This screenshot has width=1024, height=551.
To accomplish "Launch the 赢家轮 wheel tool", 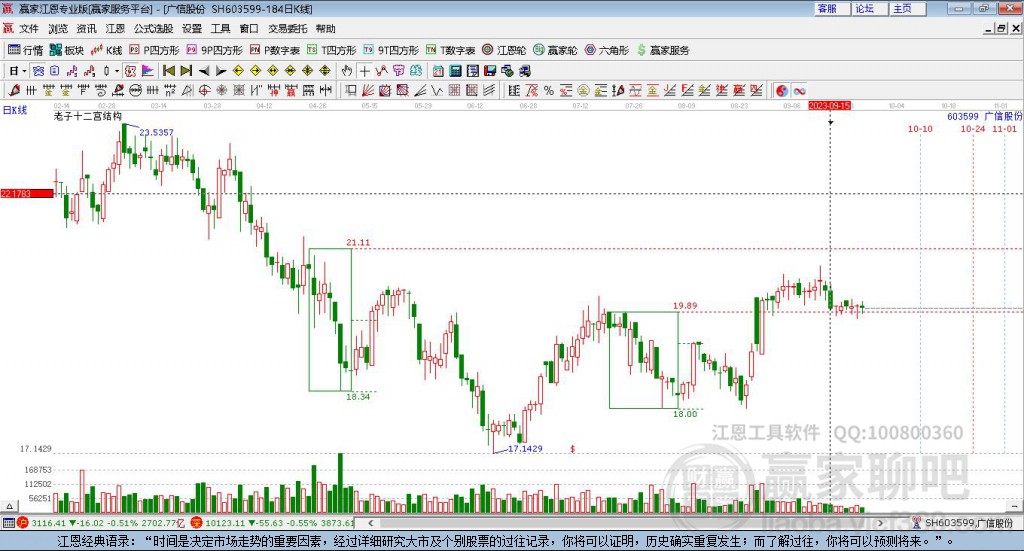I will (x=555, y=50).
